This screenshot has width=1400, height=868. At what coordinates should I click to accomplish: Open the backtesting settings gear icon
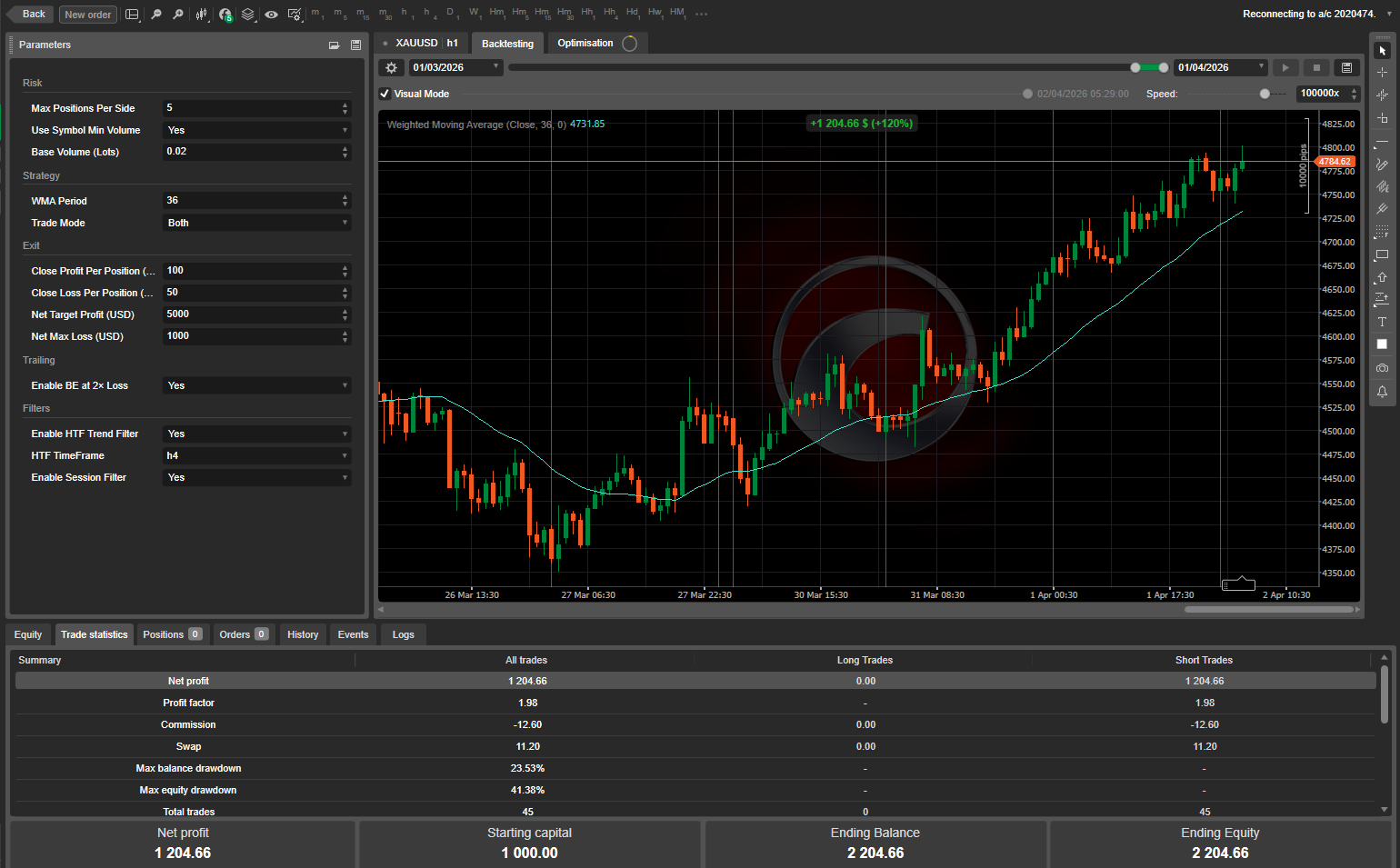[x=391, y=67]
